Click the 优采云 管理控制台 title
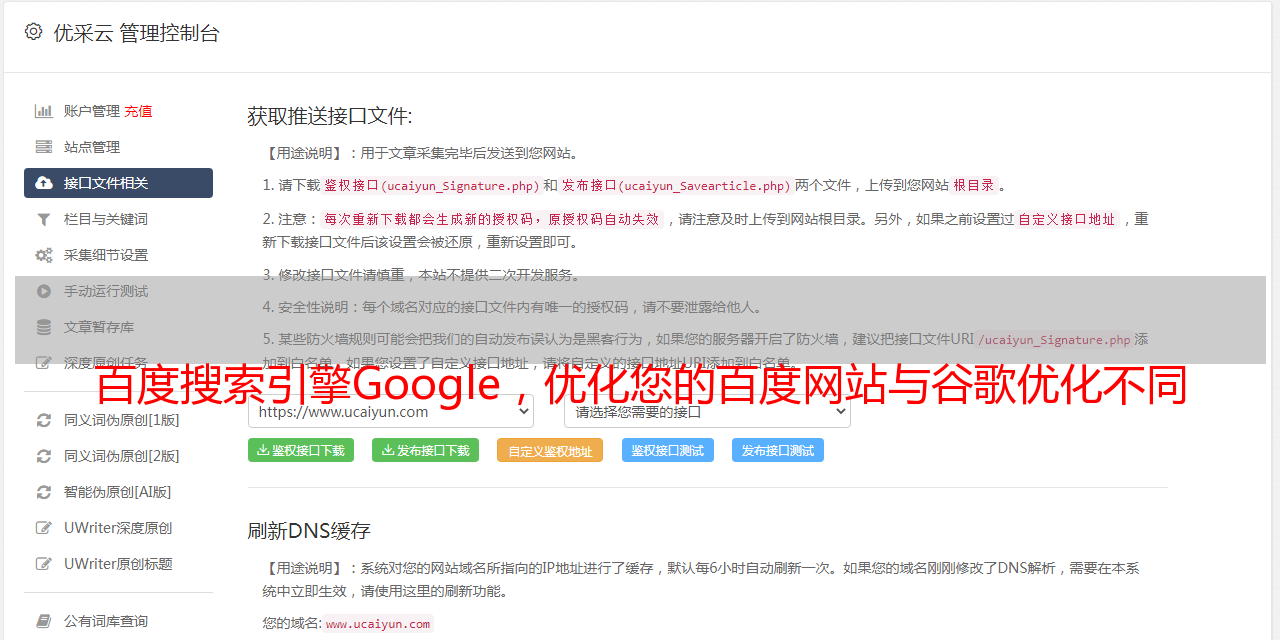 136,33
